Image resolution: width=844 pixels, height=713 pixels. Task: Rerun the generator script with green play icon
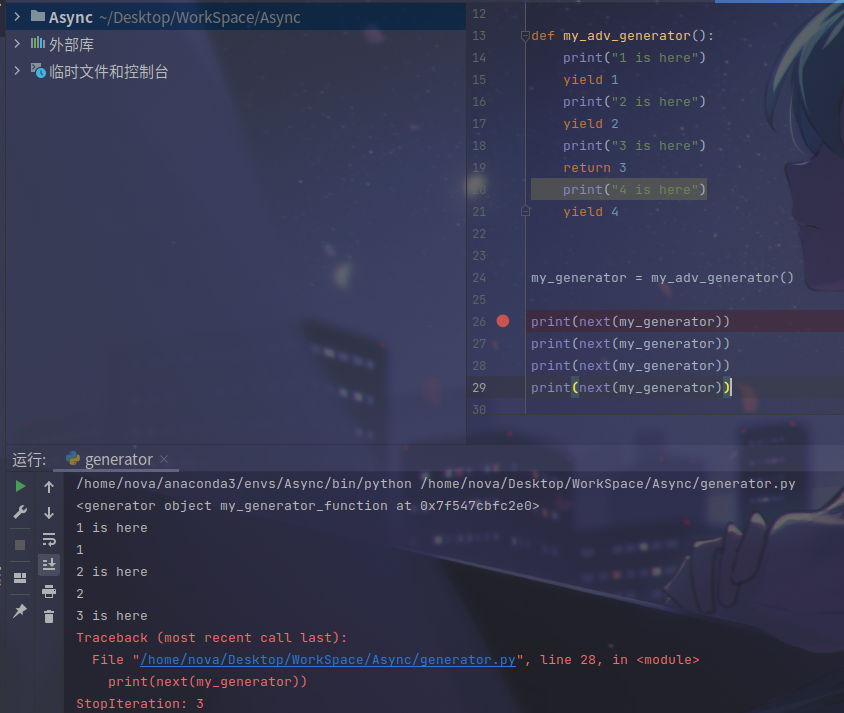coord(20,486)
